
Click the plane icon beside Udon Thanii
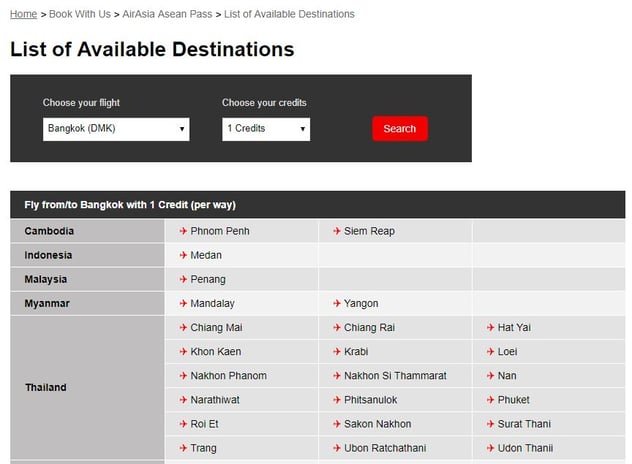pyautogui.click(x=491, y=448)
